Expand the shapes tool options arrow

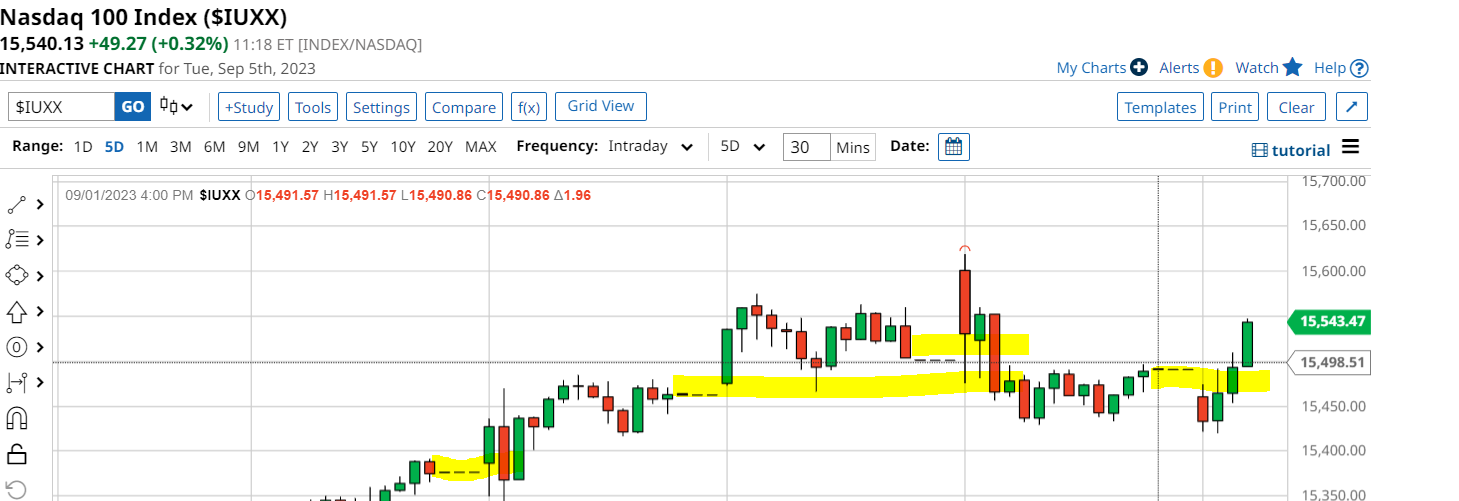(x=40, y=275)
